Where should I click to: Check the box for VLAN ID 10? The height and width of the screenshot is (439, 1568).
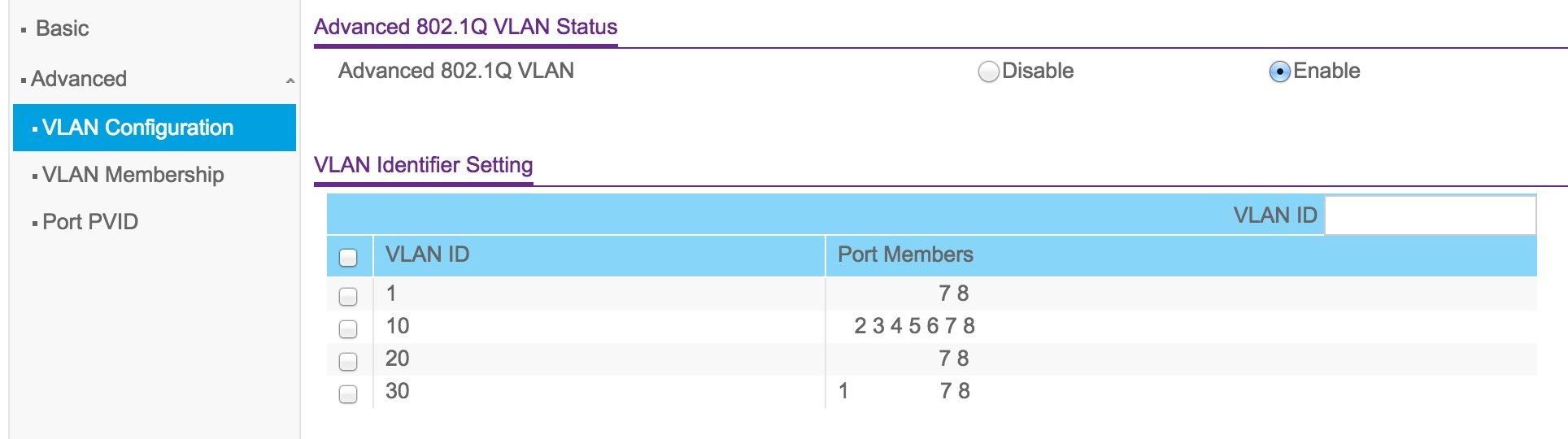coord(348,328)
